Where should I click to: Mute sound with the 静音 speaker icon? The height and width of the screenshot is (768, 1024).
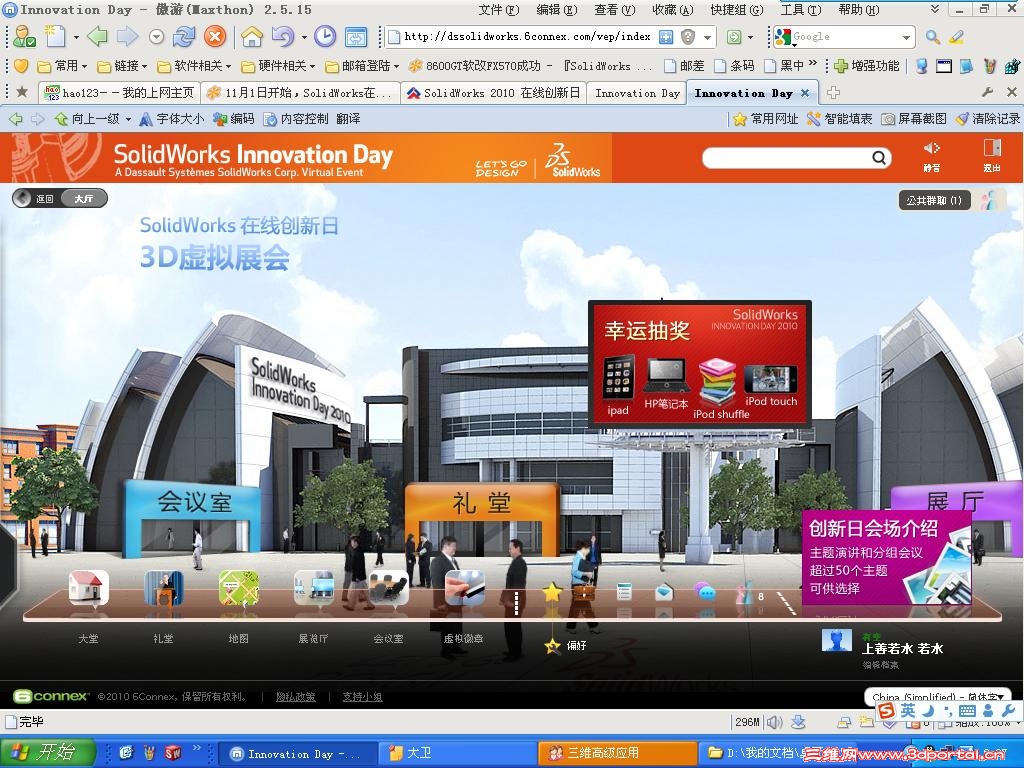click(x=932, y=156)
